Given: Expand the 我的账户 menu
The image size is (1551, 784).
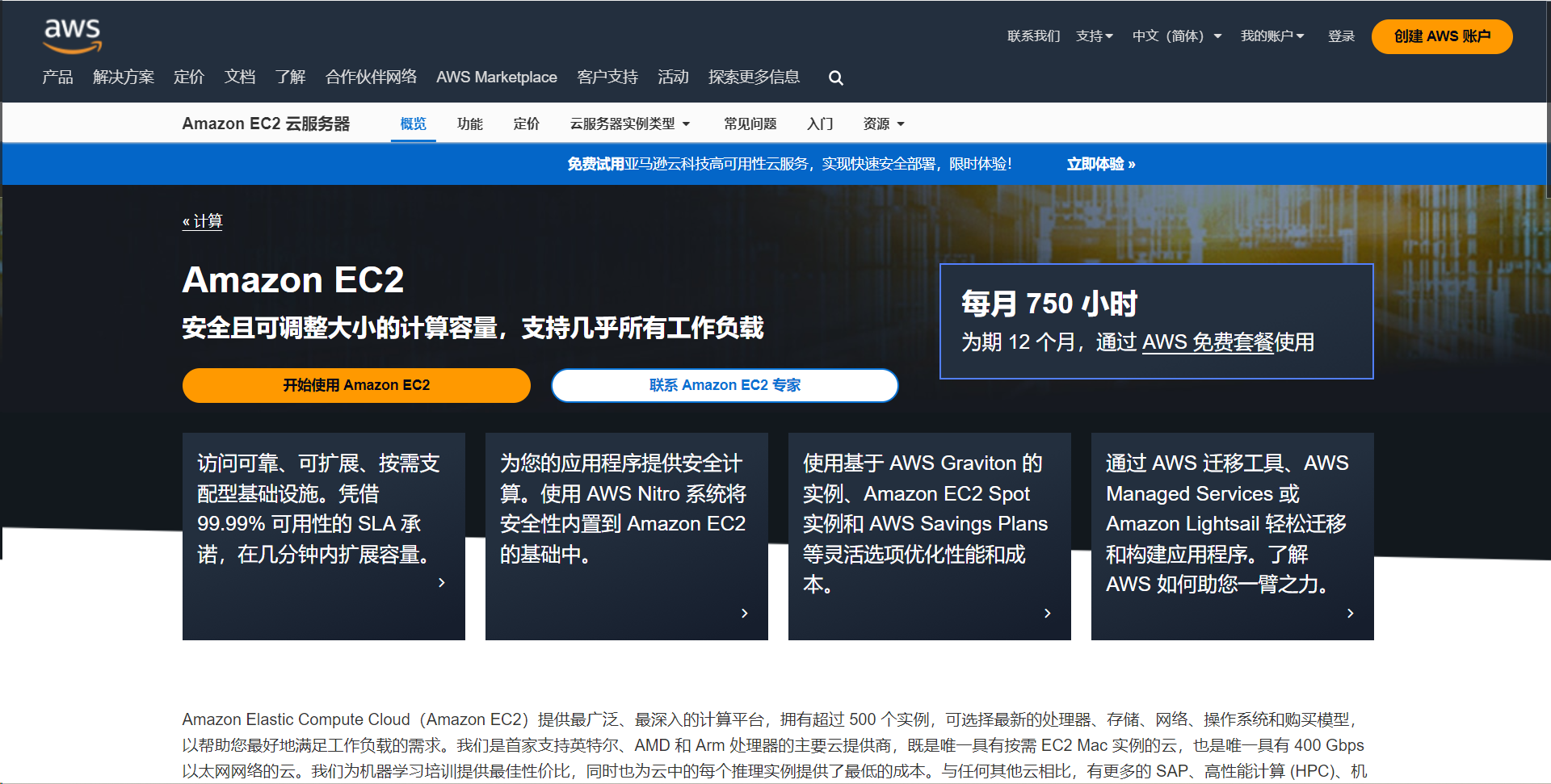Looking at the screenshot, I should pyautogui.click(x=1272, y=36).
